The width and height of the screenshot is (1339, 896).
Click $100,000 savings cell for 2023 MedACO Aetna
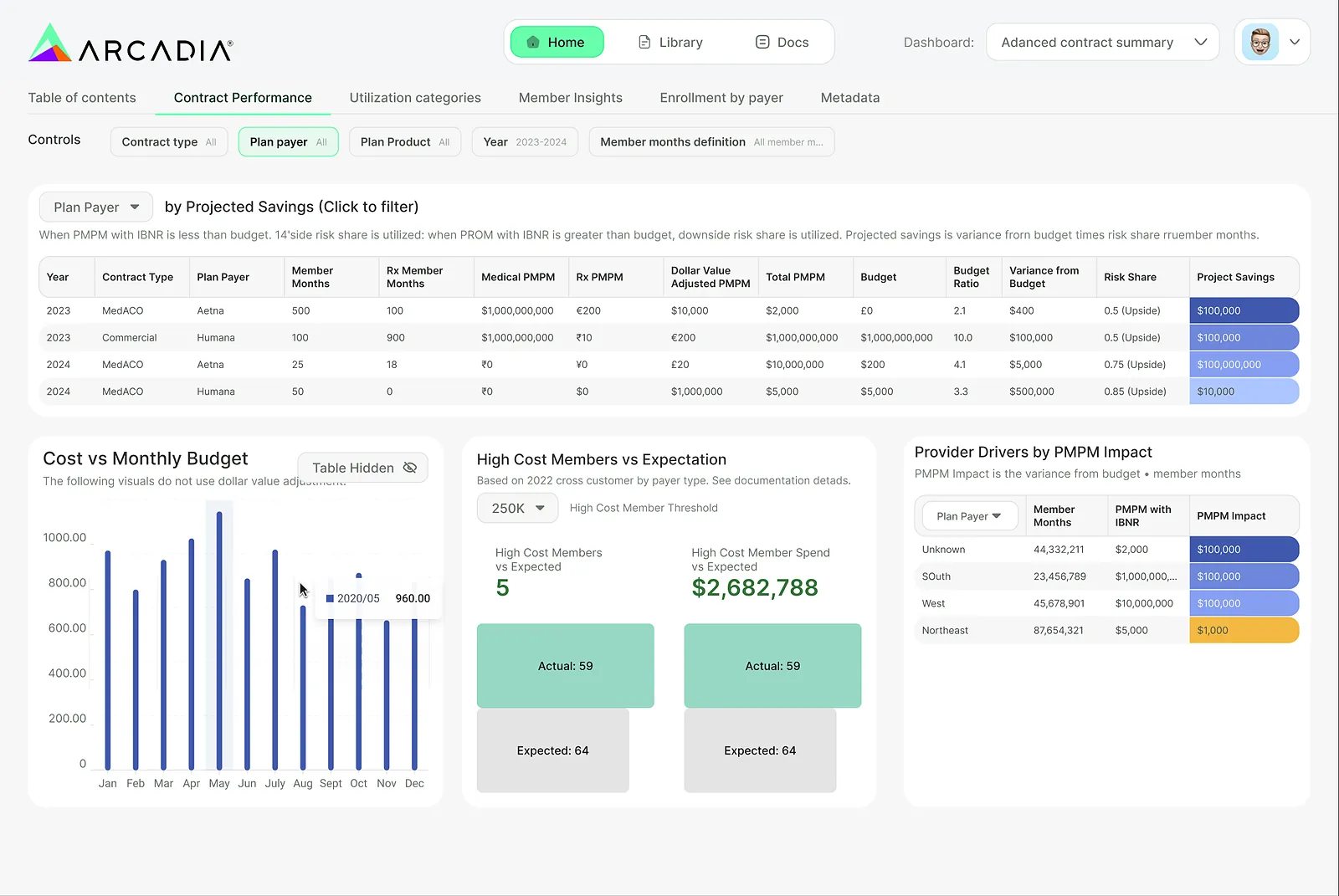[x=1244, y=310]
